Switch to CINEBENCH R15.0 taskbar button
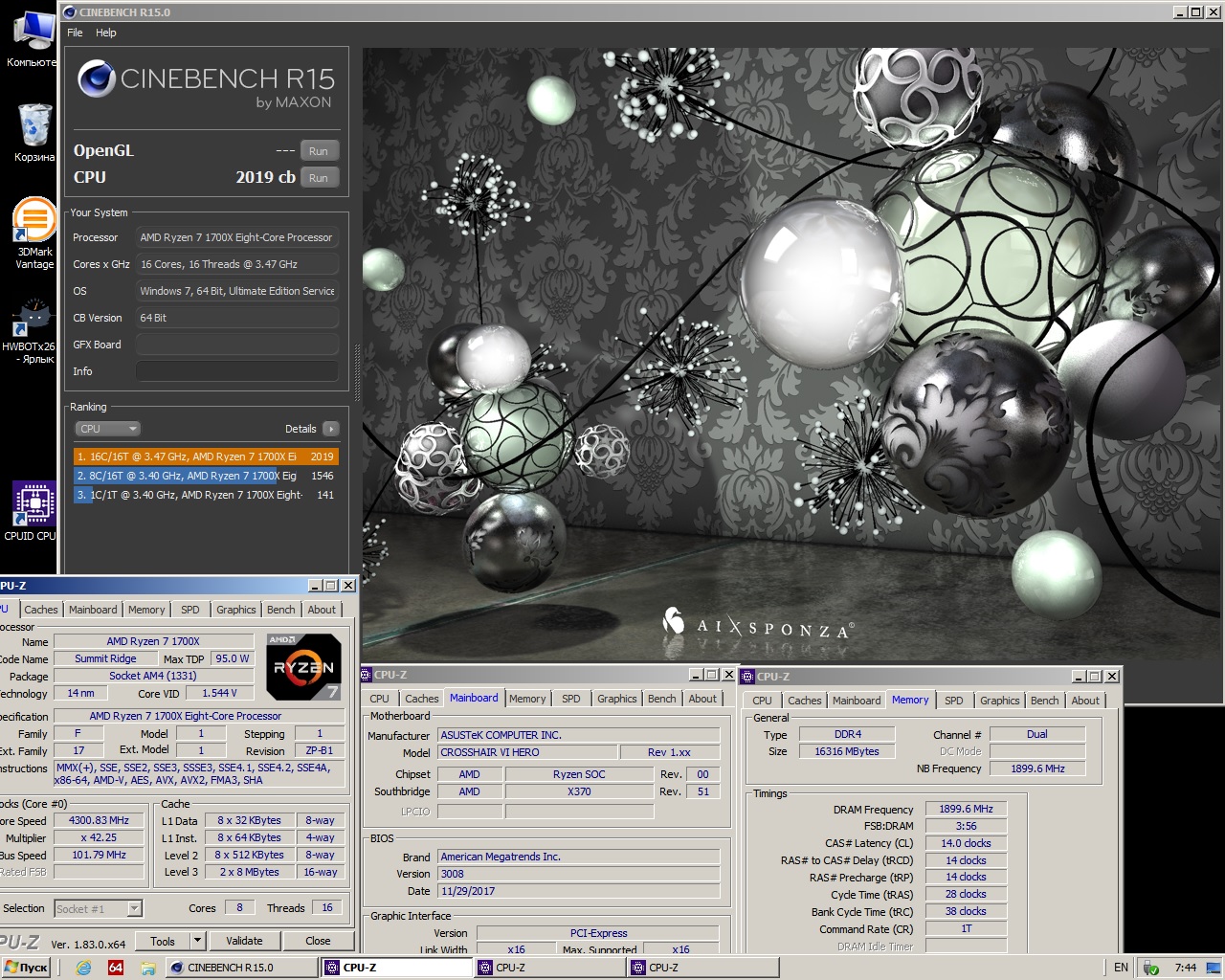Screen dimensions: 1225x980 242,968
